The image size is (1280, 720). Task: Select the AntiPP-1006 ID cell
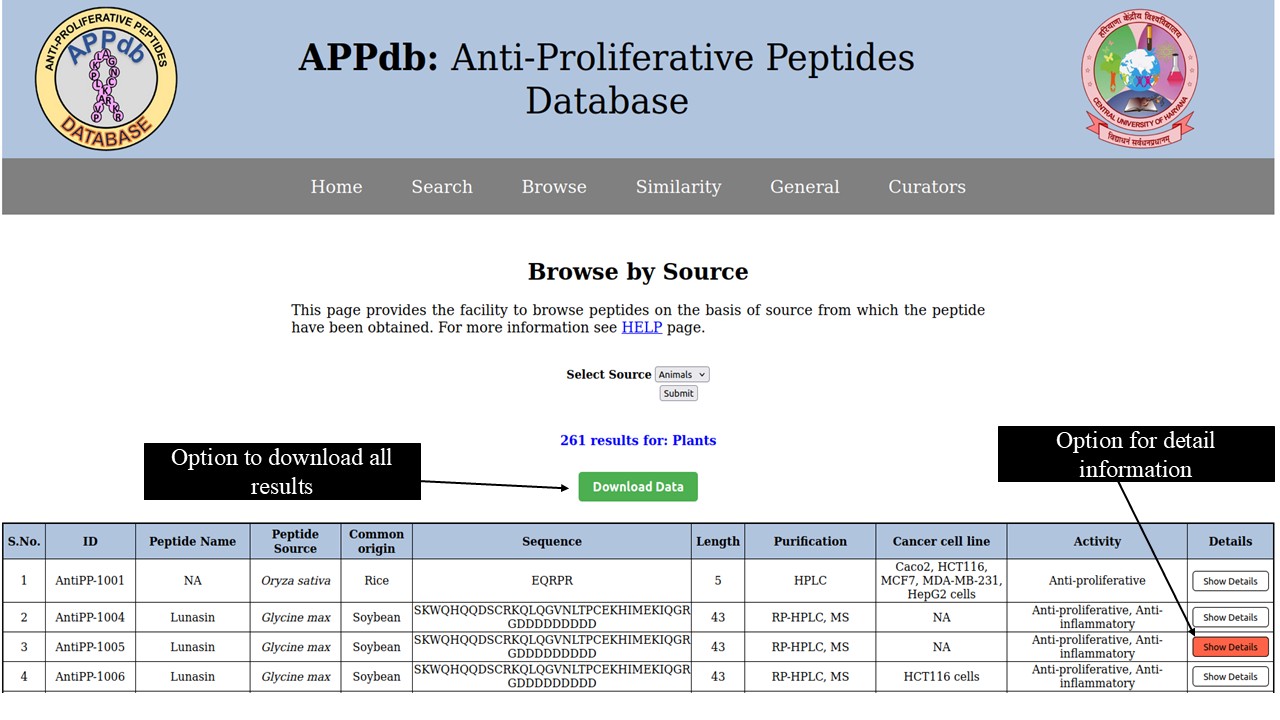(90, 677)
